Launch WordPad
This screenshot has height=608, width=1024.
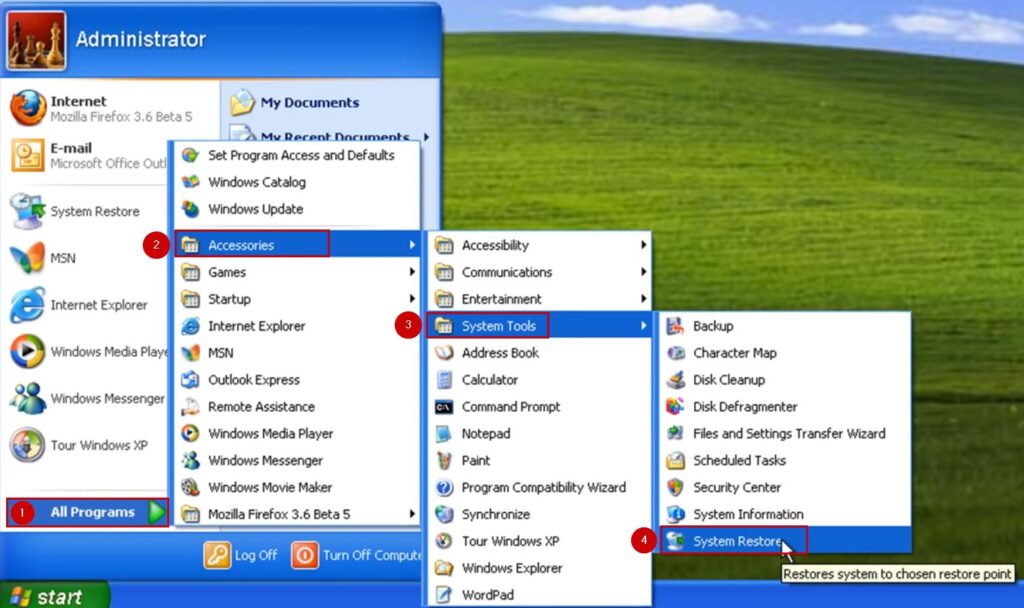click(539, 594)
